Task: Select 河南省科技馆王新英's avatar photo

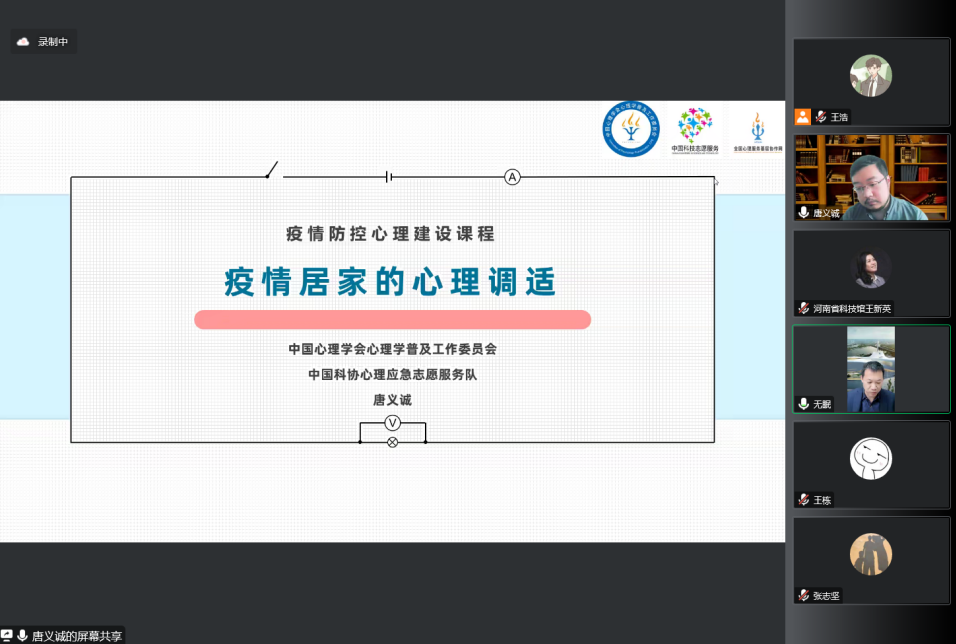Action: pyautogui.click(x=871, y=268)
